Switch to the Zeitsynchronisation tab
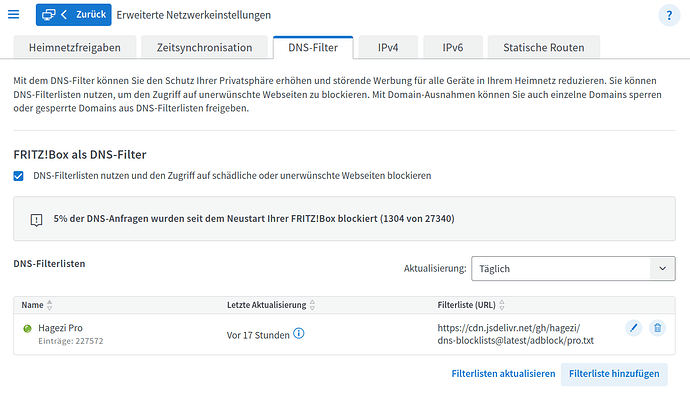The image size is (690, 407). click(204, 48)
